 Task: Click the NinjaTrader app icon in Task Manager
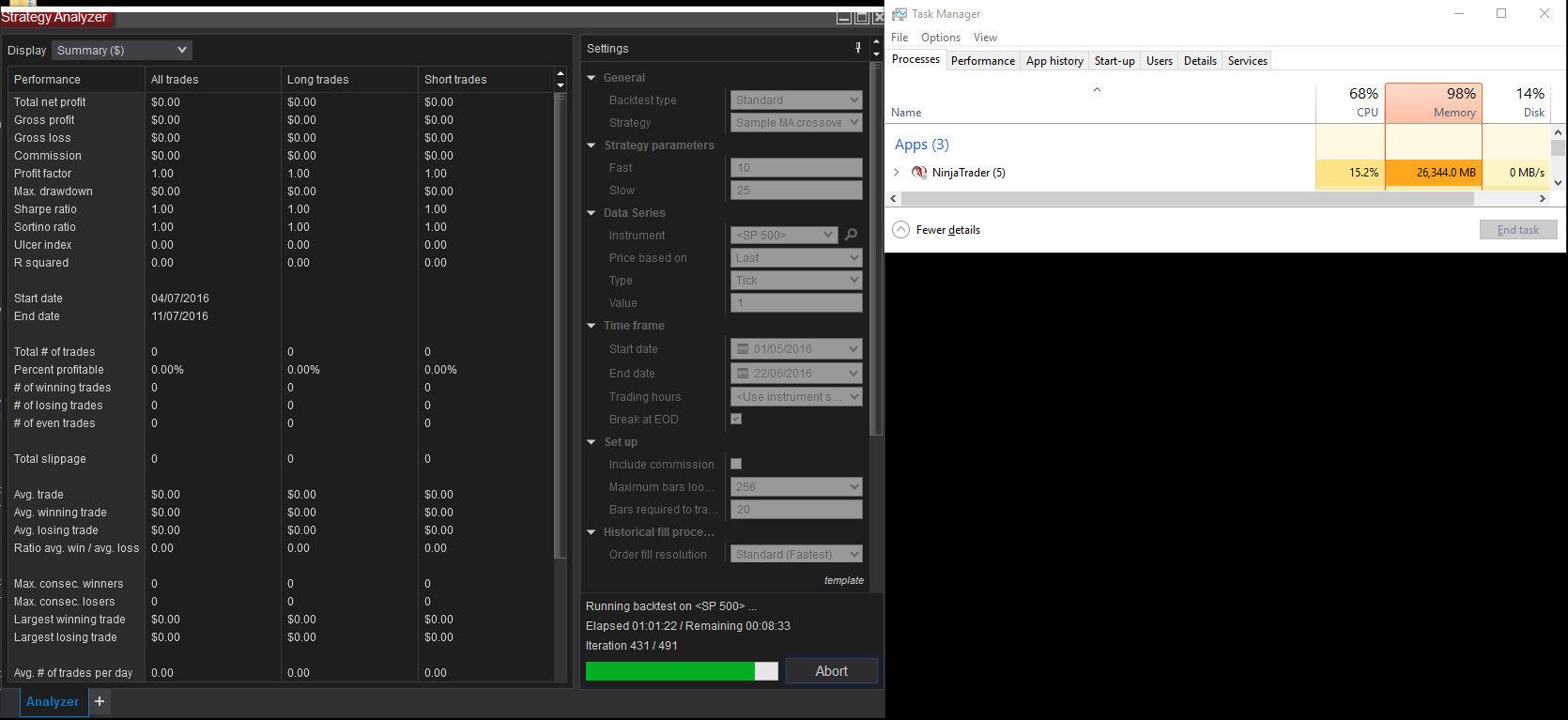919,173
